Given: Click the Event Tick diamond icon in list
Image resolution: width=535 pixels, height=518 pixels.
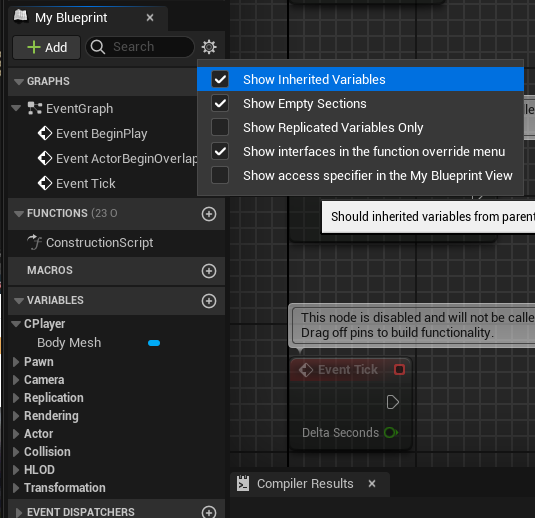Looking at the screenshot, I should point(45,183).
